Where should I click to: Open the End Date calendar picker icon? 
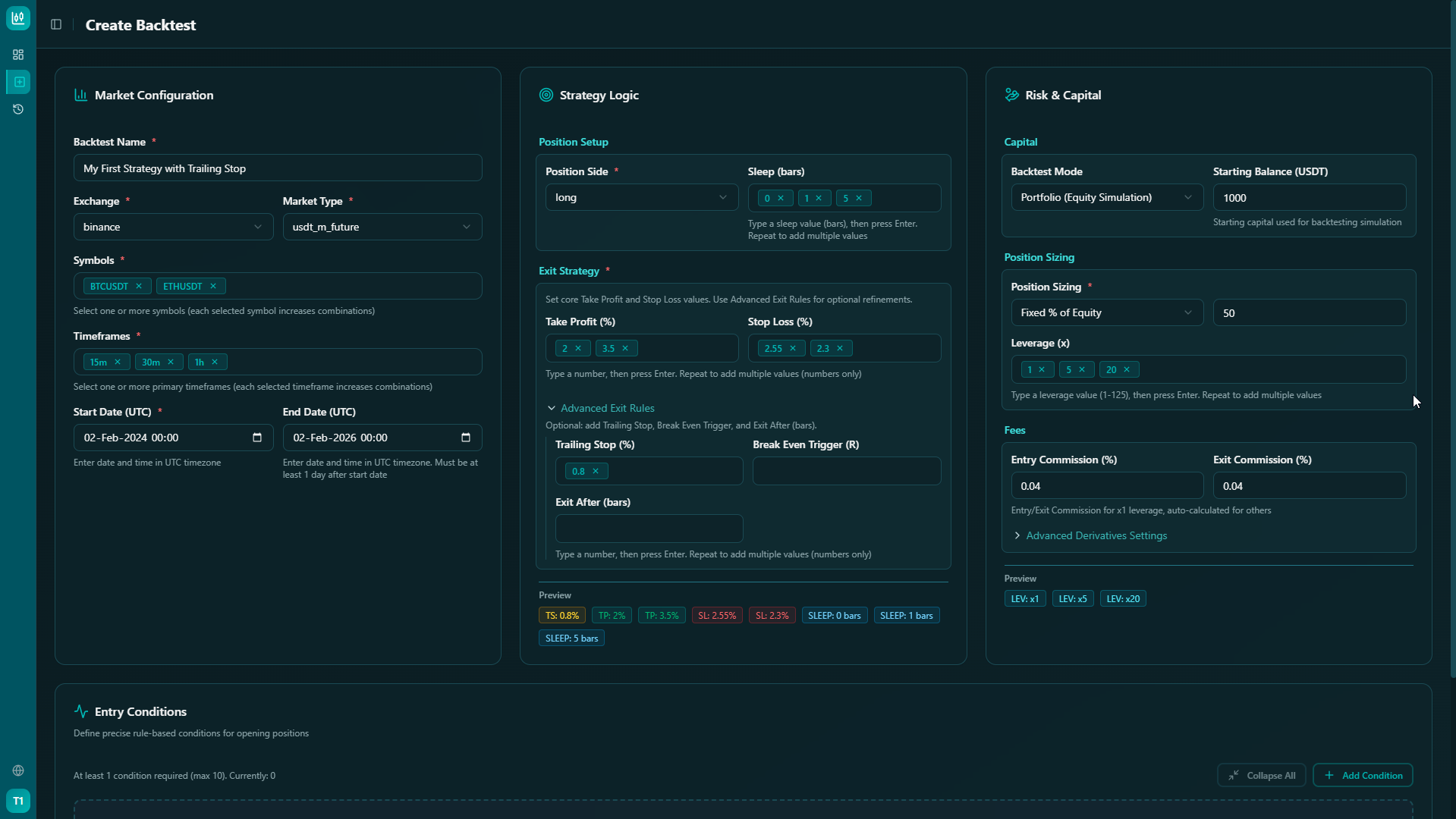coord(466,438)
